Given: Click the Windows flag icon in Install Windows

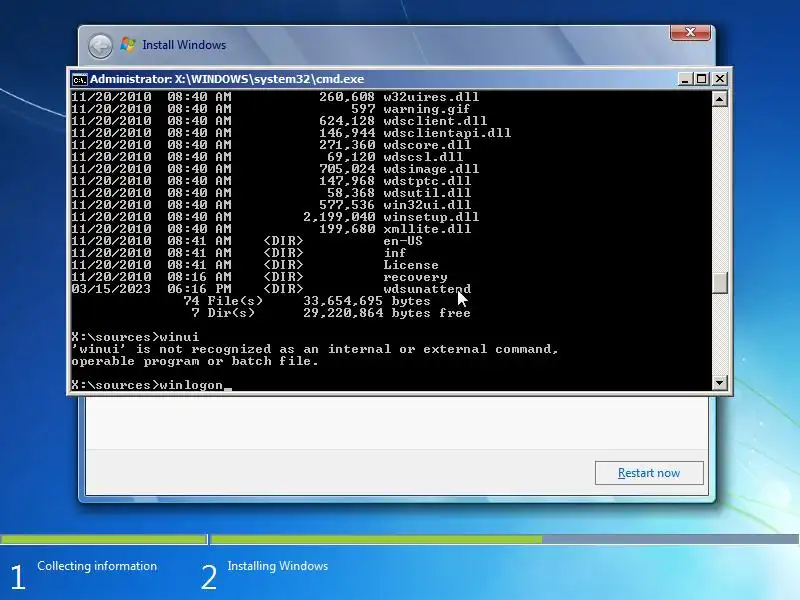Looking at the screenshot, I should (128, 45).
